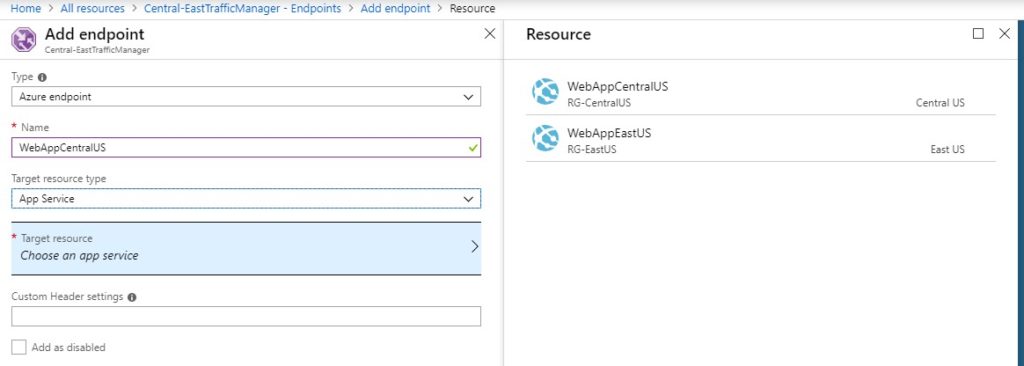1024x366 pixels.
Task: Go to Home in the breadcrumb
Action: tap(25, 8)
